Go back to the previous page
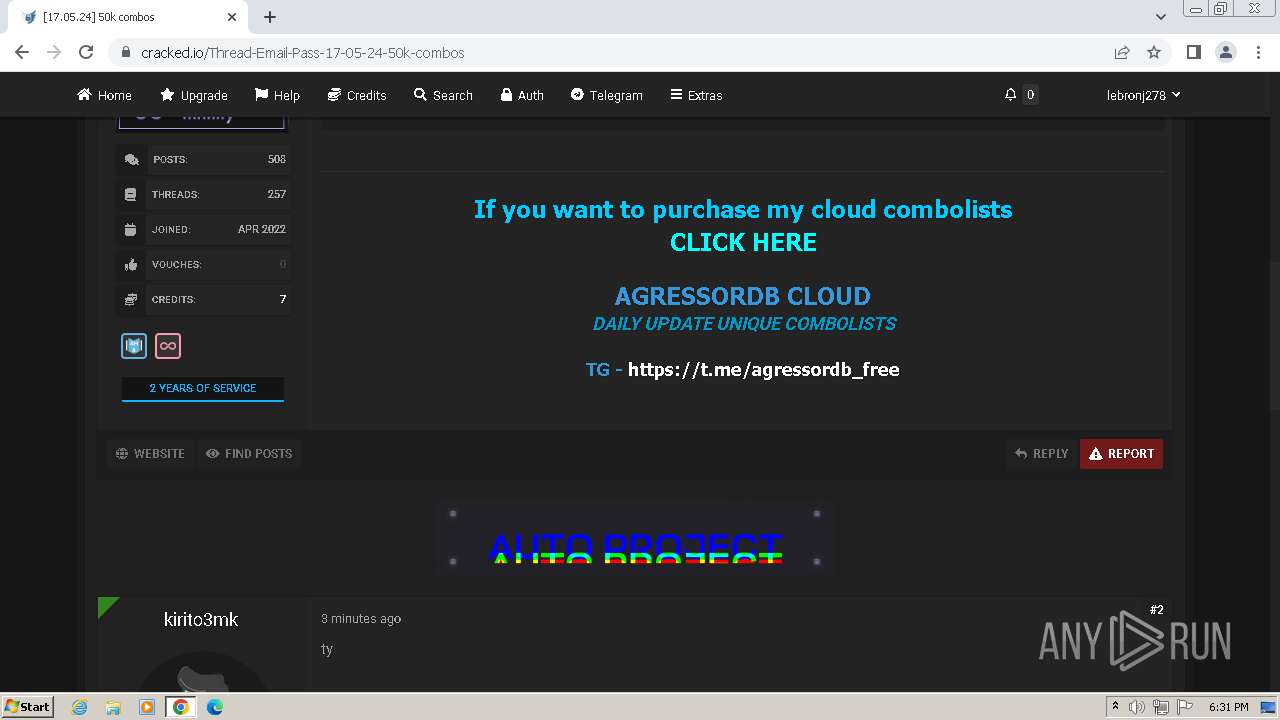 [x=22, y=52]
